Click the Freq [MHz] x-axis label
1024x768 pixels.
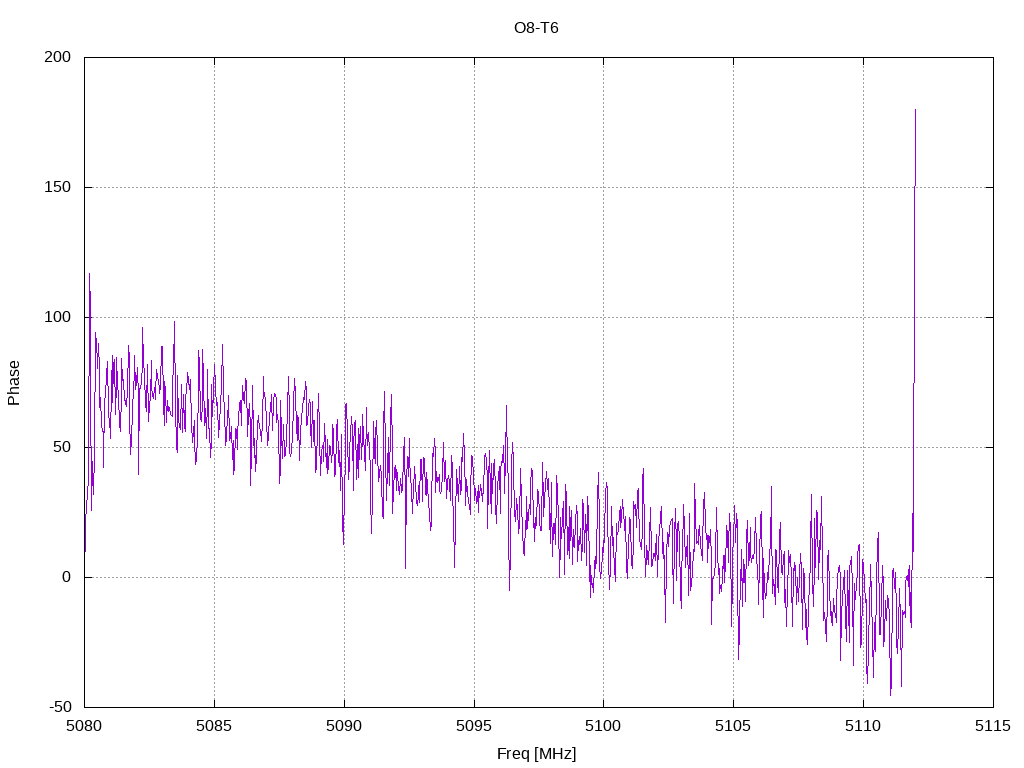pyautogui.click(x=536, y=754)
